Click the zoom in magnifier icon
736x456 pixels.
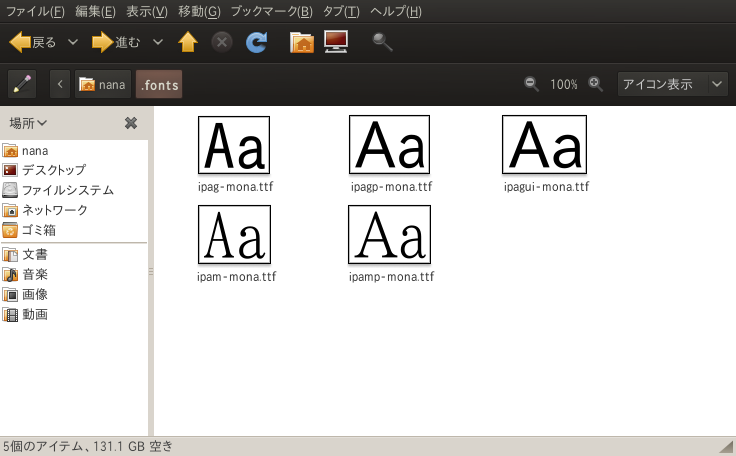point(595,84)
